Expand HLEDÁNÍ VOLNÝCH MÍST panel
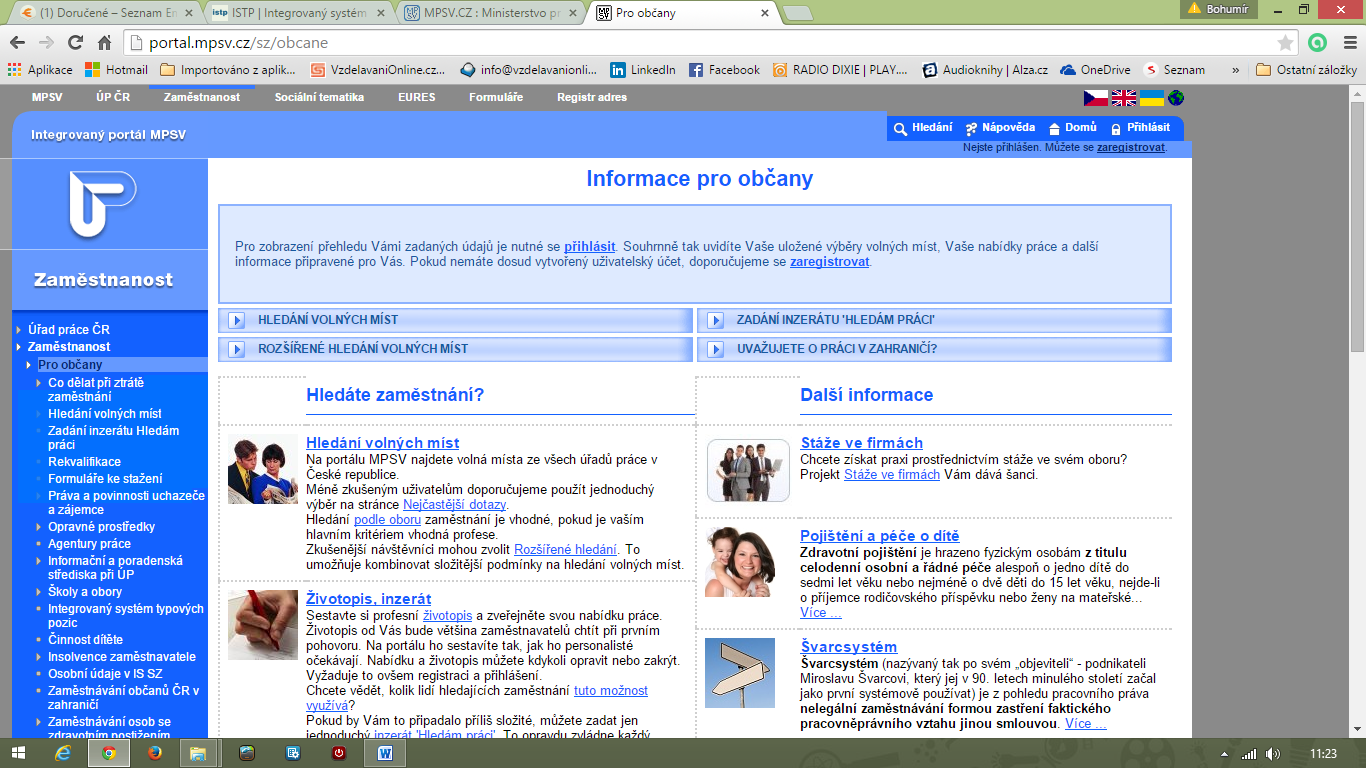 pos(455,320)
